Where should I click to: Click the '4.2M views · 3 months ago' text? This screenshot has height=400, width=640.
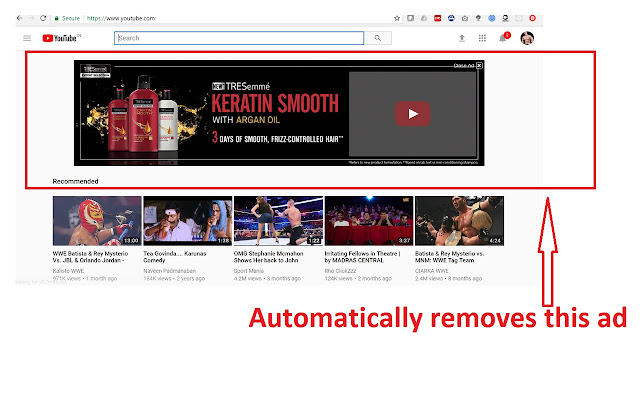click(x=267, y=279)
